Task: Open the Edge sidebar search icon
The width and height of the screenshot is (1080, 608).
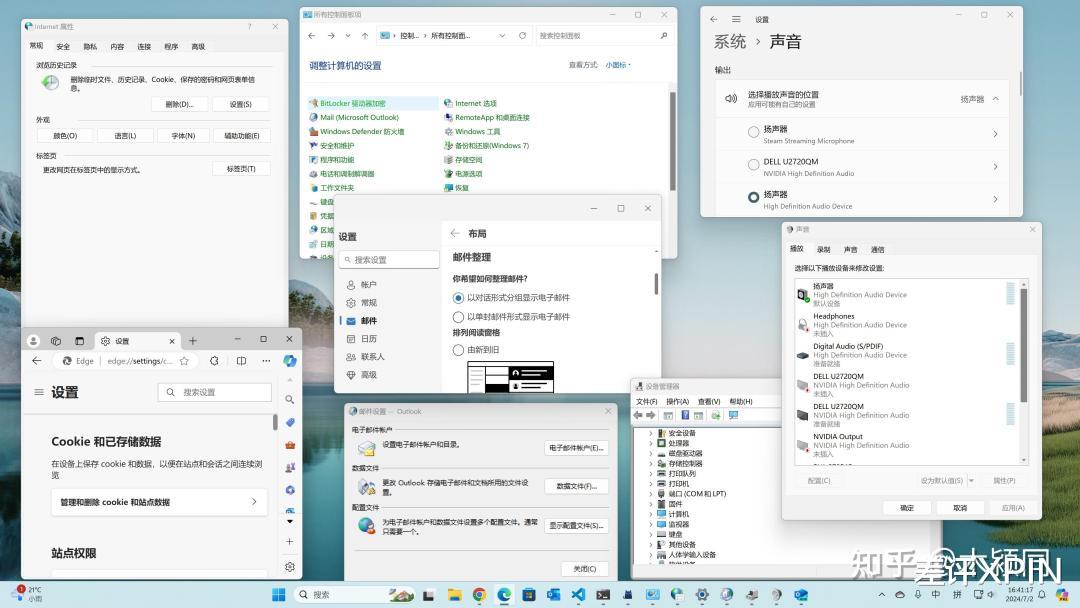Action: 290,399
